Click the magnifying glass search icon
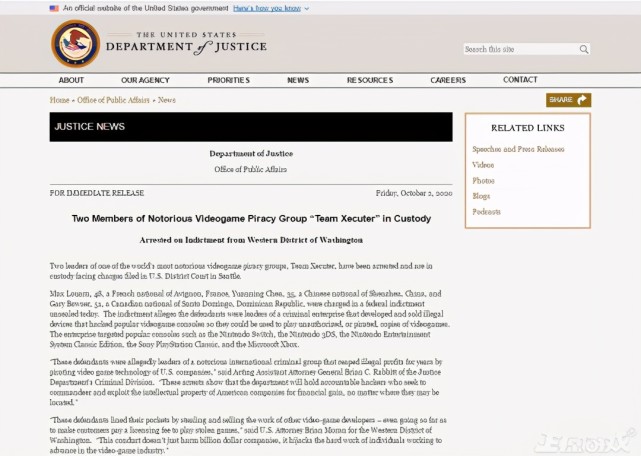 [x=584, y=49]
